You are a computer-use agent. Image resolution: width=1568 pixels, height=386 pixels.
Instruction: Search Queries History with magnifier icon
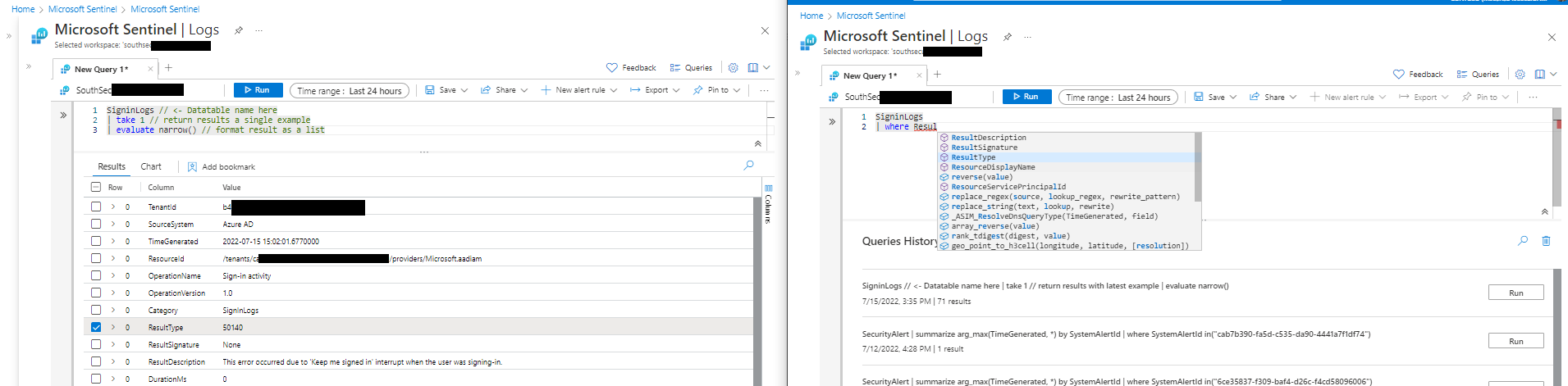click(1523, 241)
